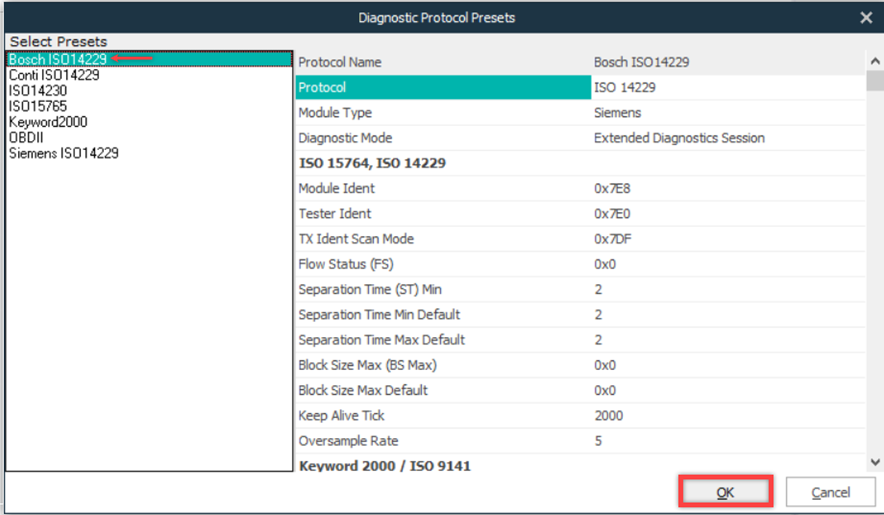The height and width of the screenshot is (515, 884).
Task: Select the Bosch ISO14229 preset
Action: point(149,59)
